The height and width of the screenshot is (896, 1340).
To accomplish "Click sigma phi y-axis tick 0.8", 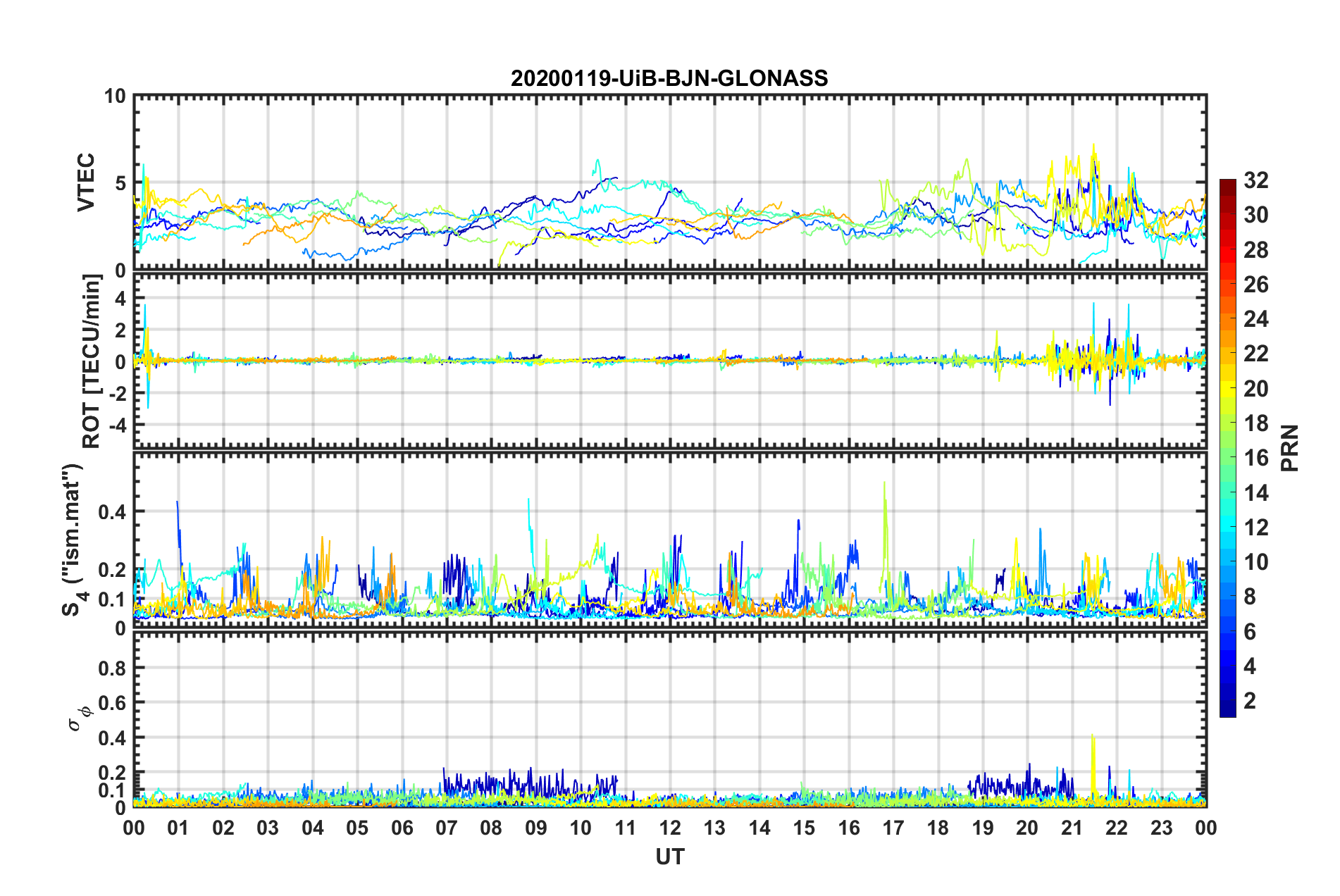I will pos(112,668).
